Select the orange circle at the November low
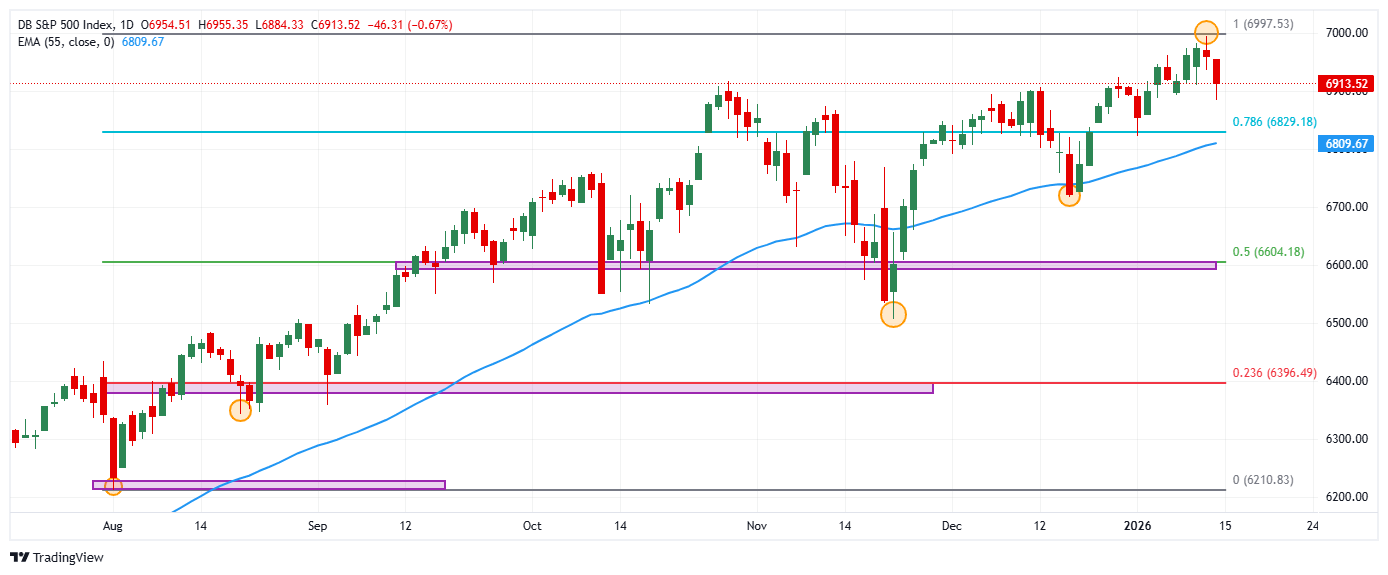 click(893, 314)
